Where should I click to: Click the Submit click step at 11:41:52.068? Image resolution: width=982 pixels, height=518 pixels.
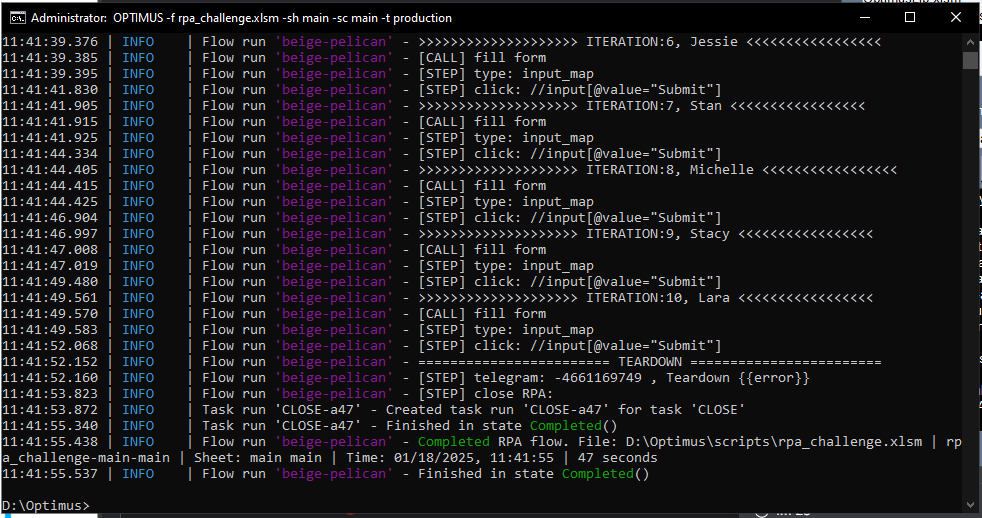tap(570, 346)
